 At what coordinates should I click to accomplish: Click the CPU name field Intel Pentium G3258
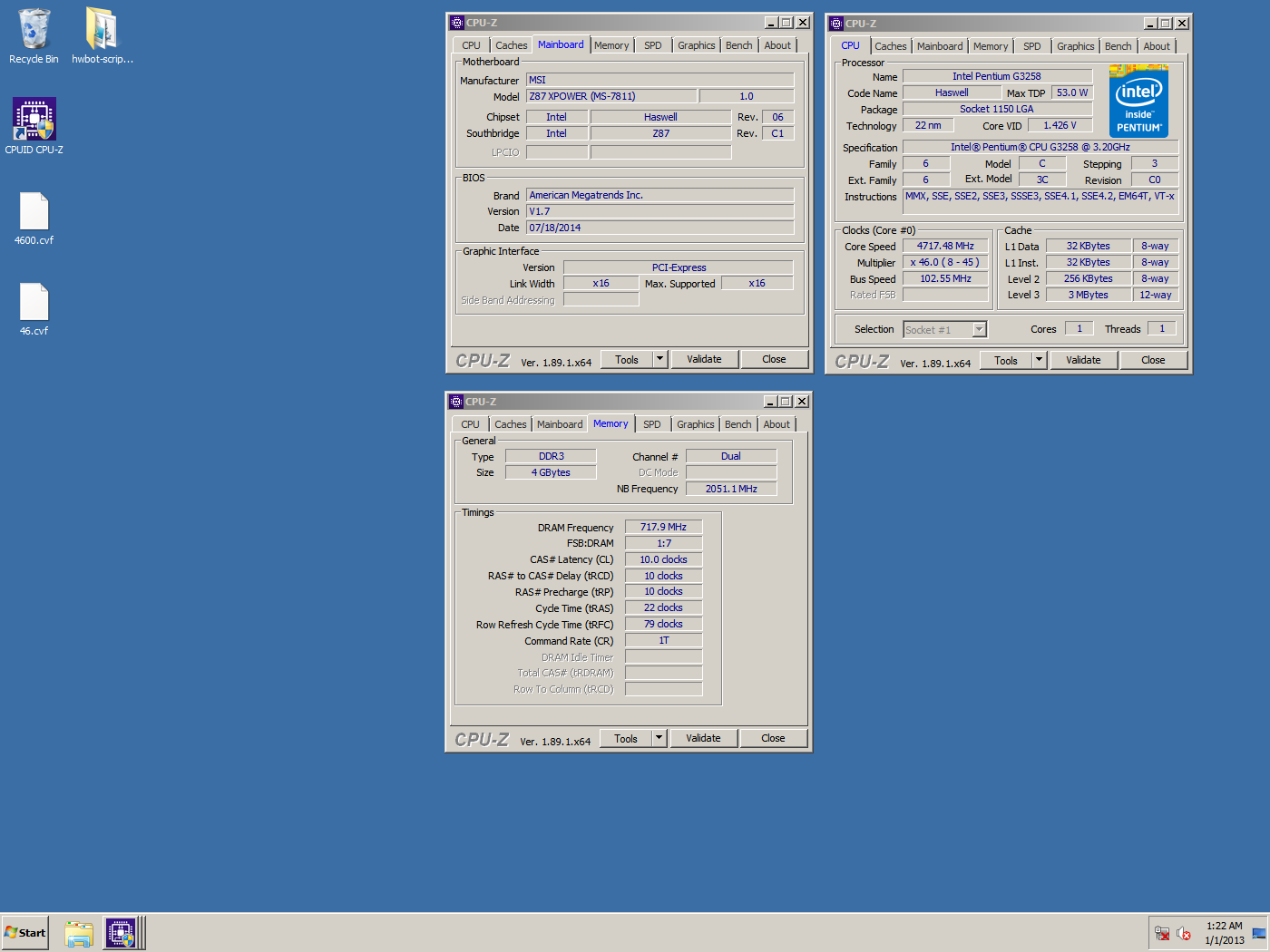[997, 77]
